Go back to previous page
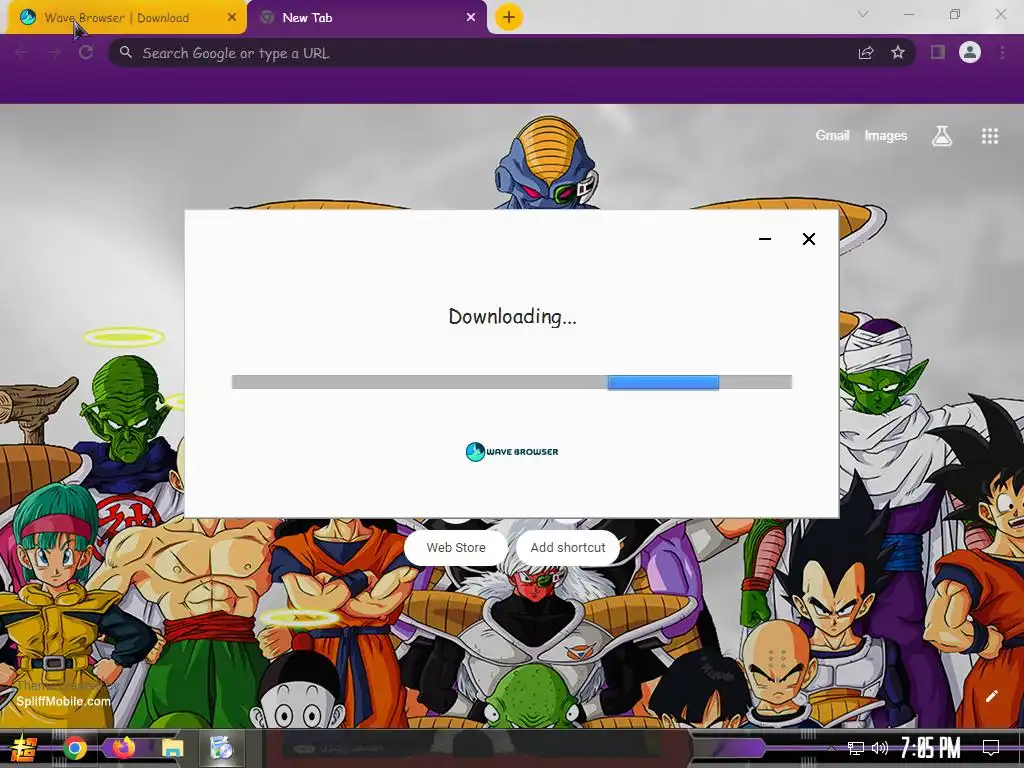Screen dimensions: 1024x768 pyautogui.click(x=22, y=53)
